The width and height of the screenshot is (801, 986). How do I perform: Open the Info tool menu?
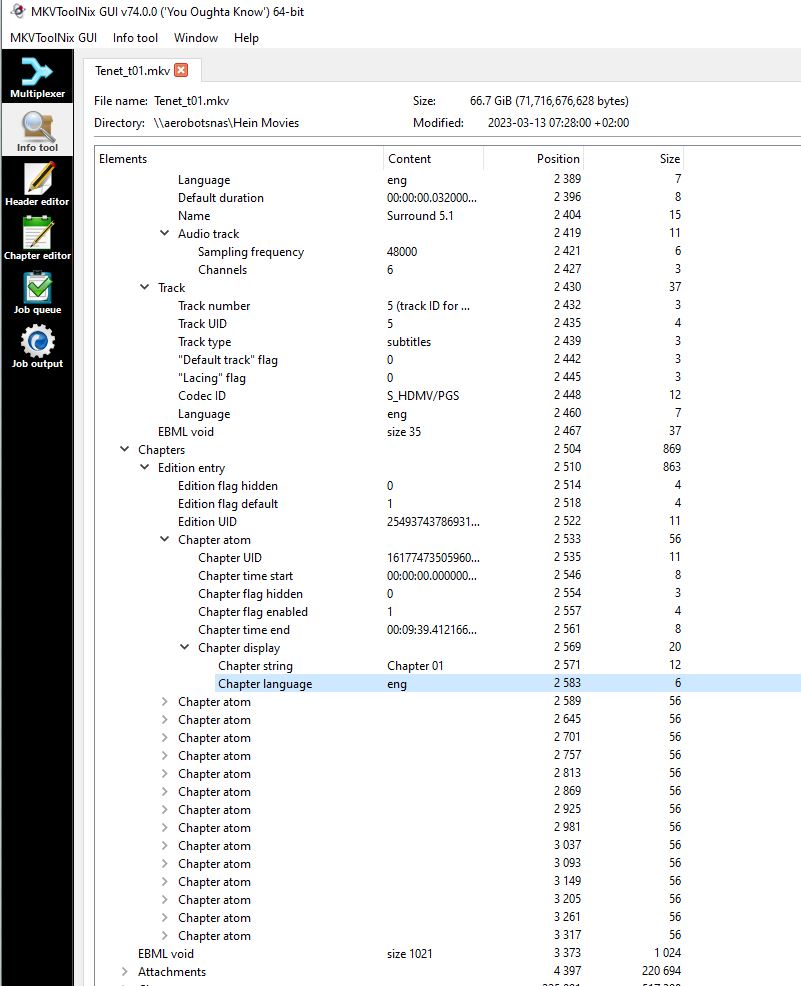[x=135, y=38]
